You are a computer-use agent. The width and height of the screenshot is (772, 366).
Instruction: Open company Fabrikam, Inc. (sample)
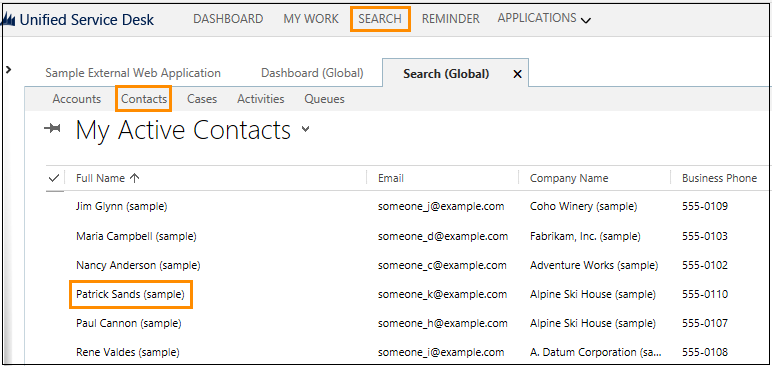585,236
